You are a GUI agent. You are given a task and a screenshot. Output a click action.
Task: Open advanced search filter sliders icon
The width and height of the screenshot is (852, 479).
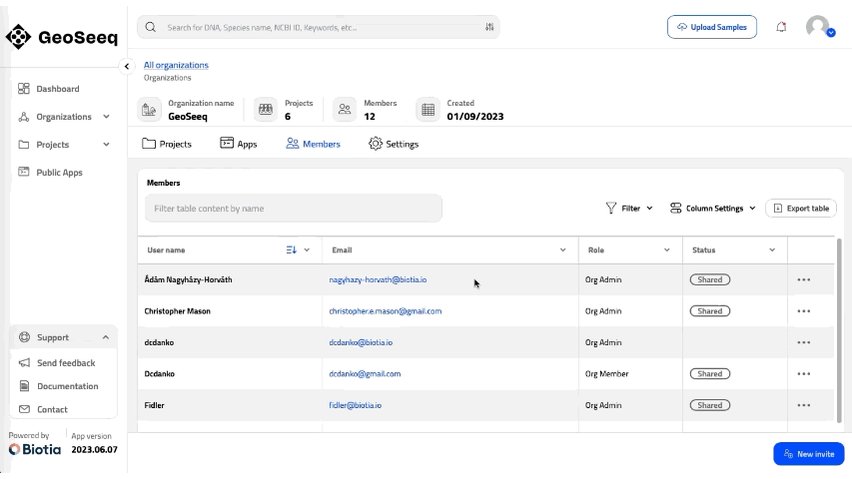tap(490, 27)
